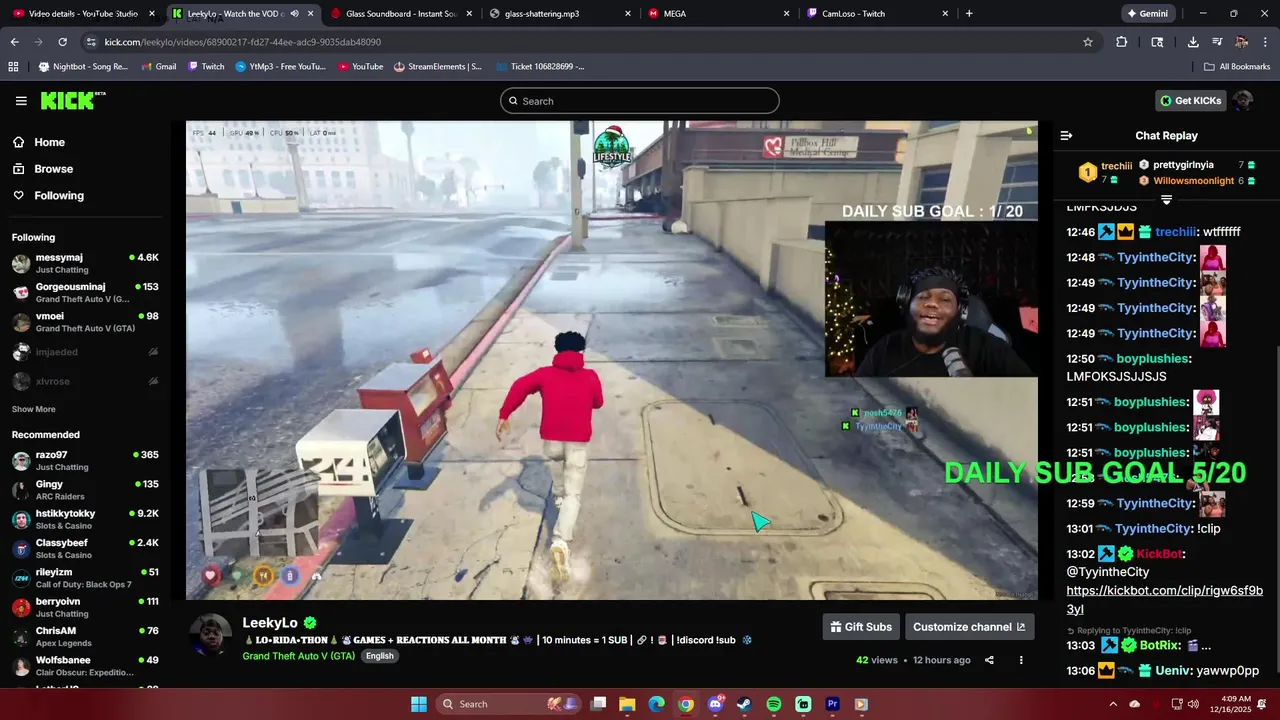
Task: Mute the LeekyLo tab audio icon
Action: point(294,14)
